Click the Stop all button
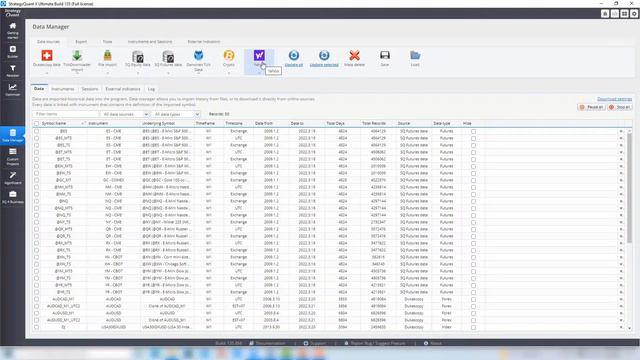Image resolution: width=640 pixels, height=360 pixels. (x=620, y=107)
